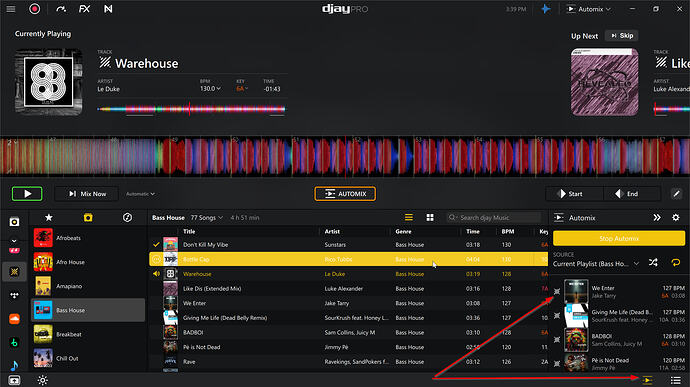Select the Beatsource green source icon
The height and width of the screenshot is (387, 690).
15,342
